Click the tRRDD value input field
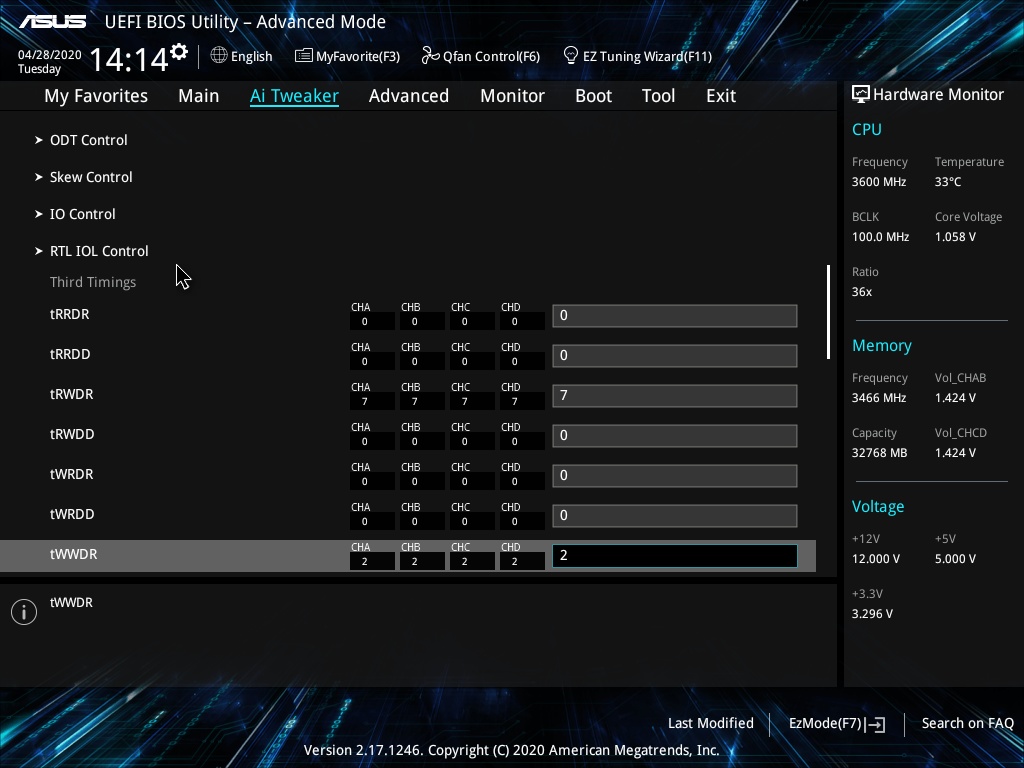Screen dimensions: 1024x768 point(675,356)
